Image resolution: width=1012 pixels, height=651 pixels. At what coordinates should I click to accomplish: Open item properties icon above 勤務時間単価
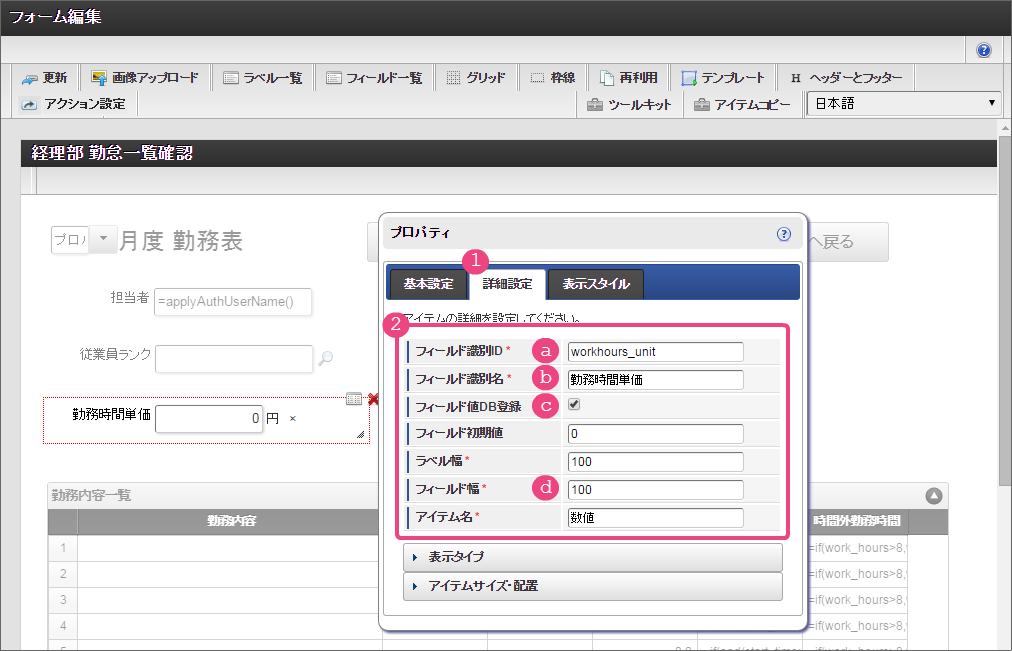coord(354,399)
